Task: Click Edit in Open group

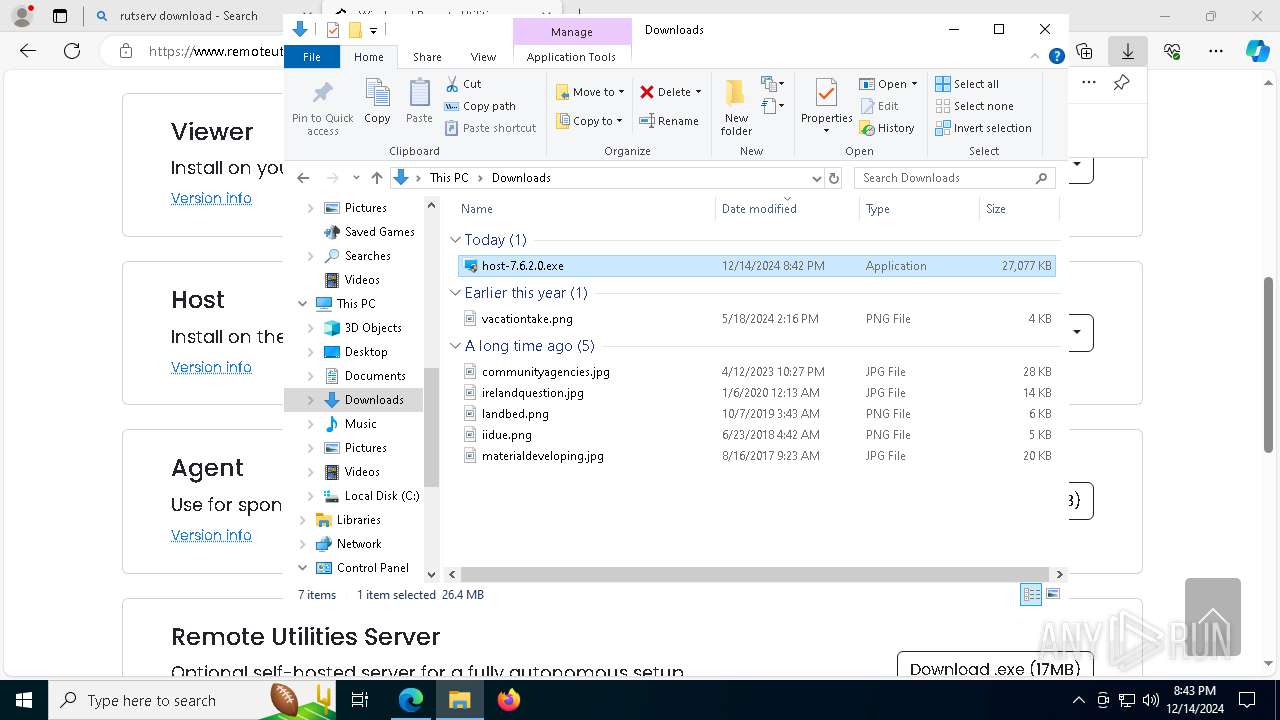Action: click(878, 106)
